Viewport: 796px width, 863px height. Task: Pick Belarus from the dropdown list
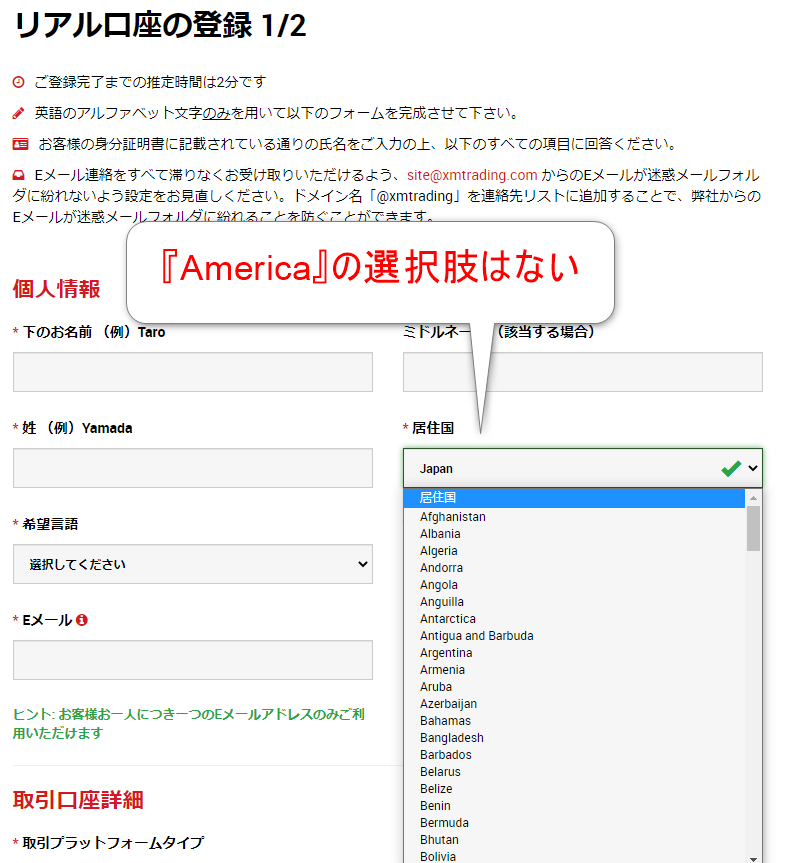click(574, 773)
